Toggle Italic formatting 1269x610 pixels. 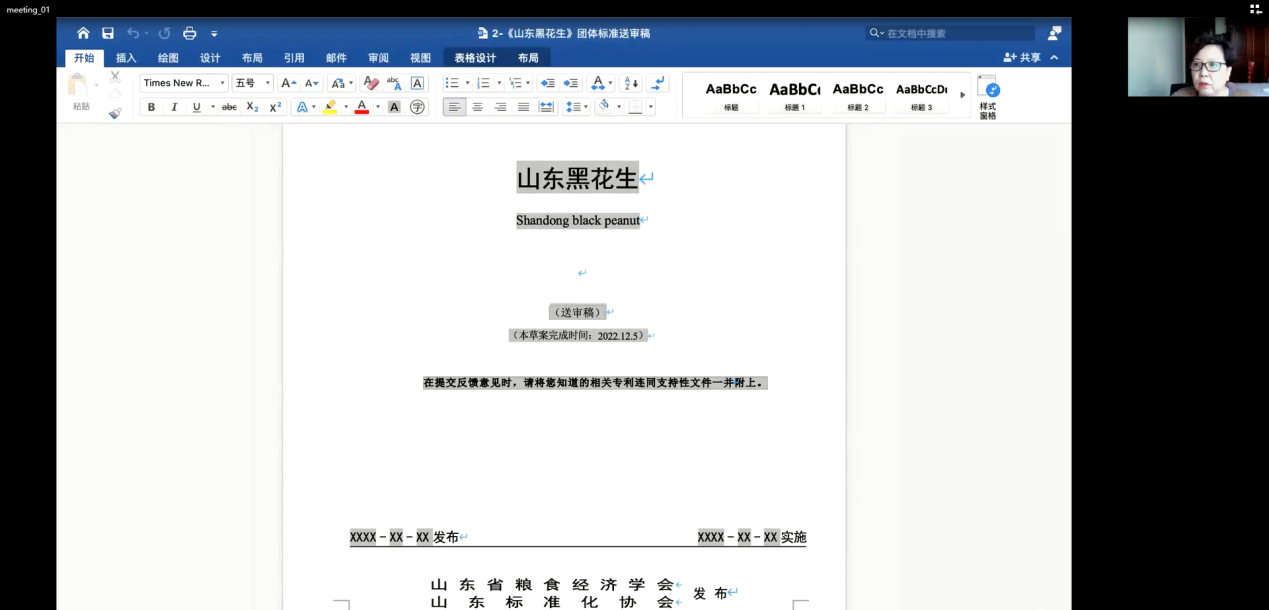[x=174, y=107]
